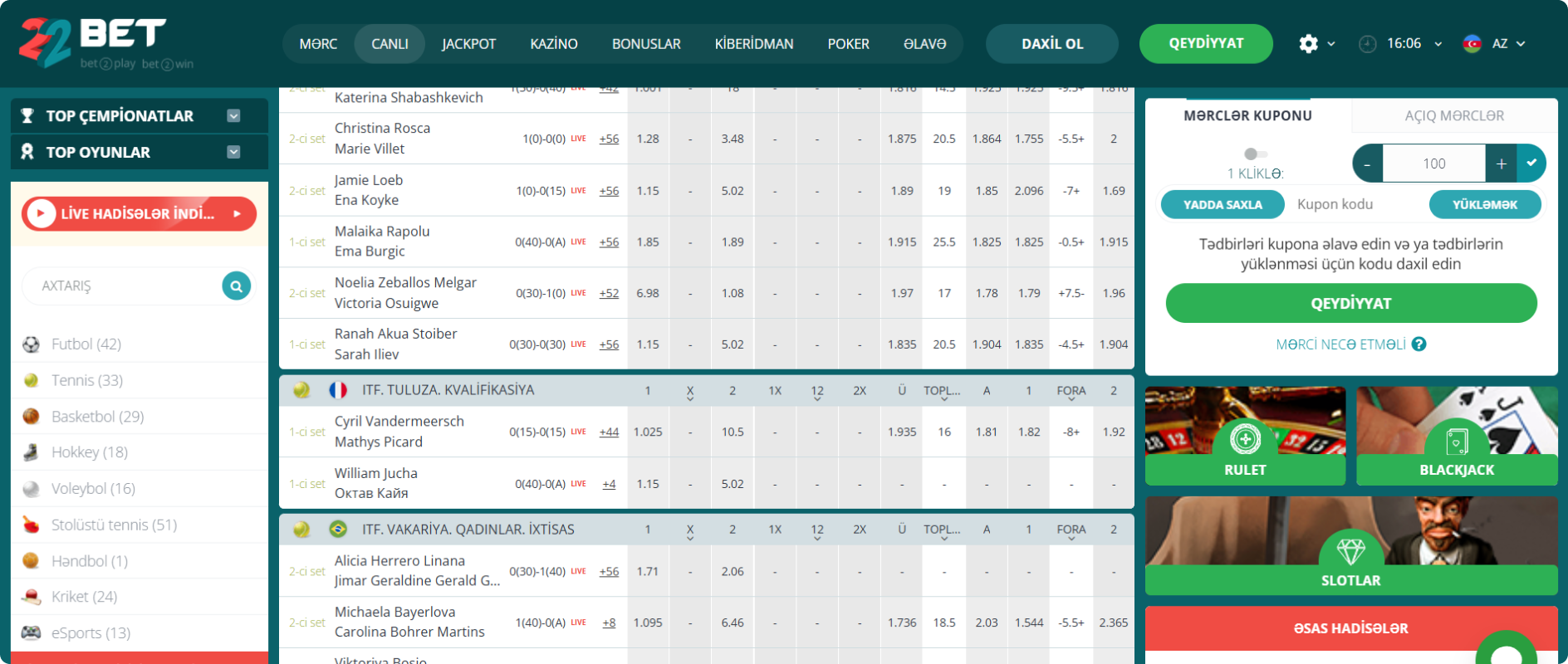Click the Tennis ball icon in sidebar
The width and height of the screenshot is (1568, 664).
[31, 380]
